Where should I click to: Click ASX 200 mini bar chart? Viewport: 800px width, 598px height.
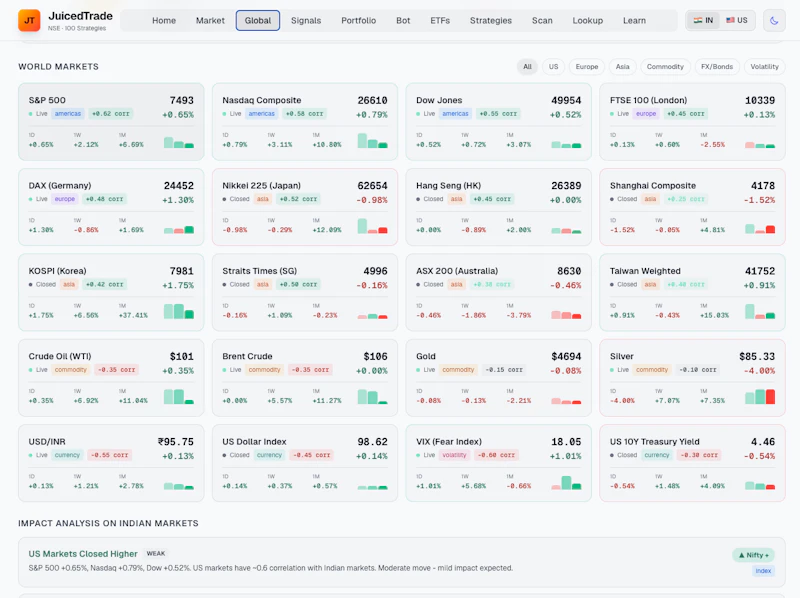coord(566,315)
